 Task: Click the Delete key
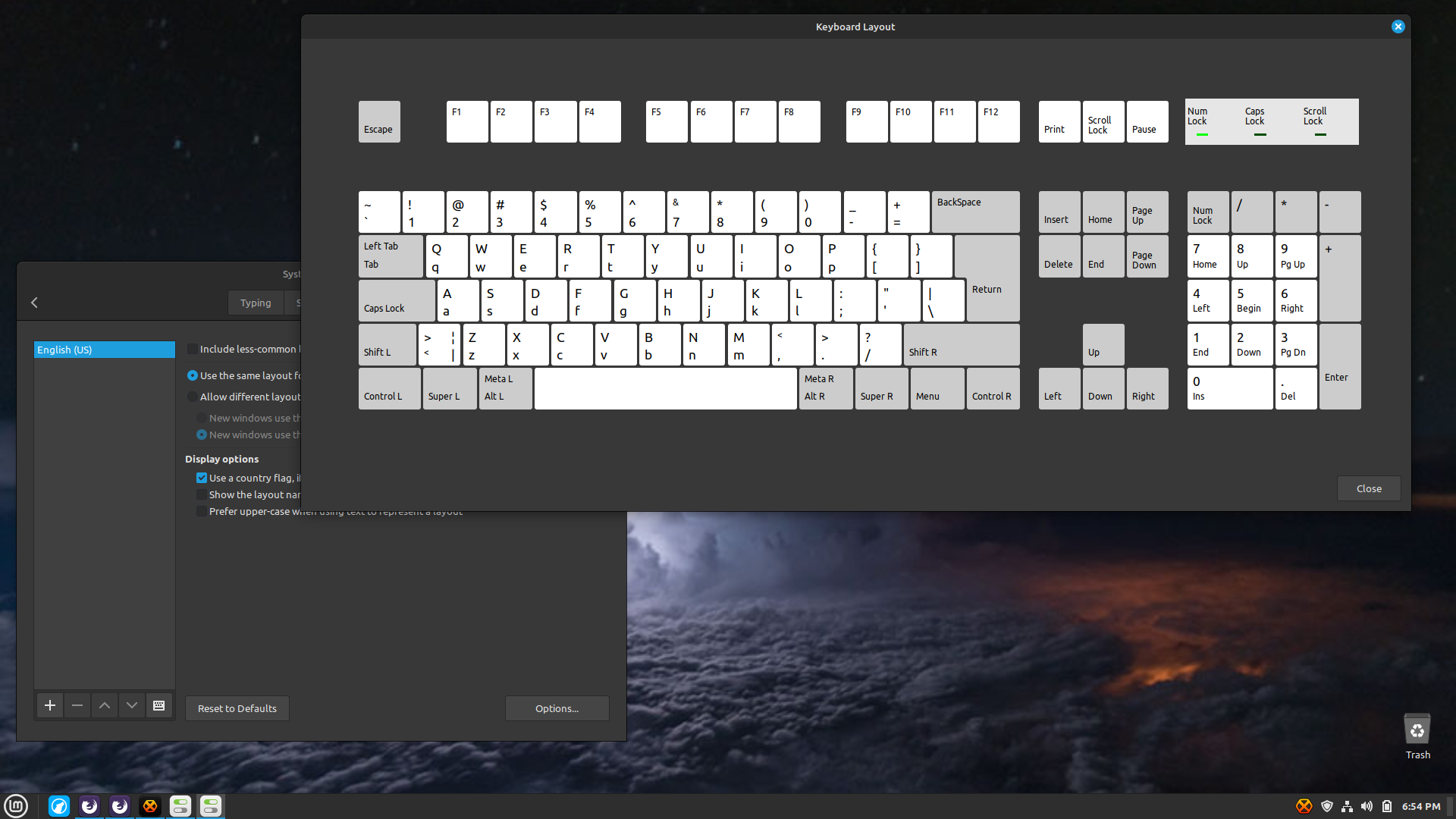[1059, 256]
